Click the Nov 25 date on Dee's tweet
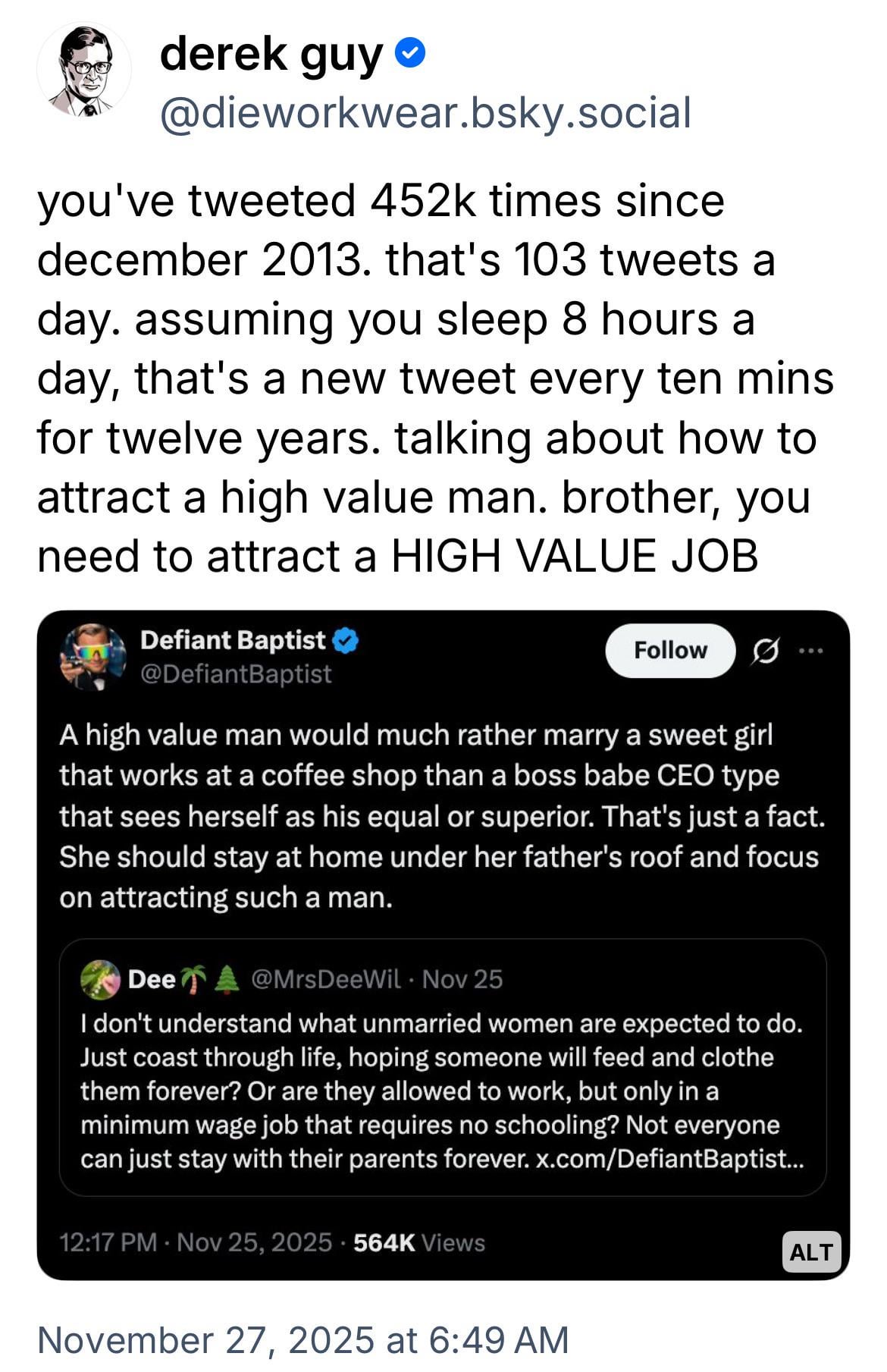This screenshot has height=1372, width=887. pos(462,979)
